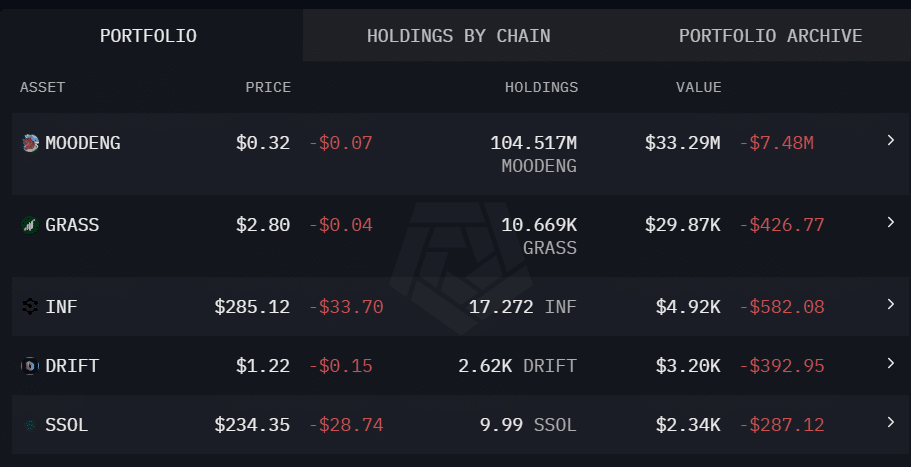Click the SSOL token icon
The width and height of the screenshot is (911, 467).
coord(30,425)
